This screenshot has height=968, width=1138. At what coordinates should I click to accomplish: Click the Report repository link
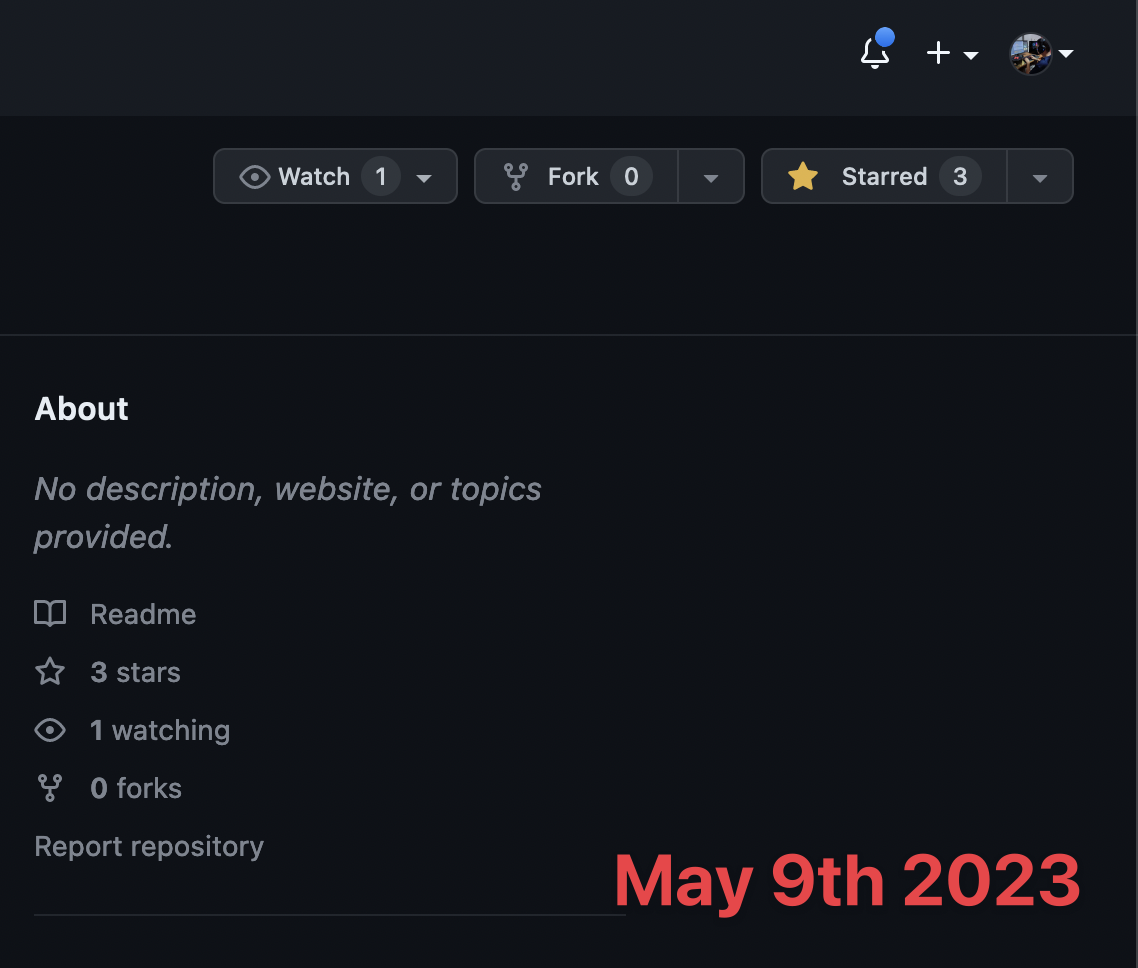(x=148, y=846)
